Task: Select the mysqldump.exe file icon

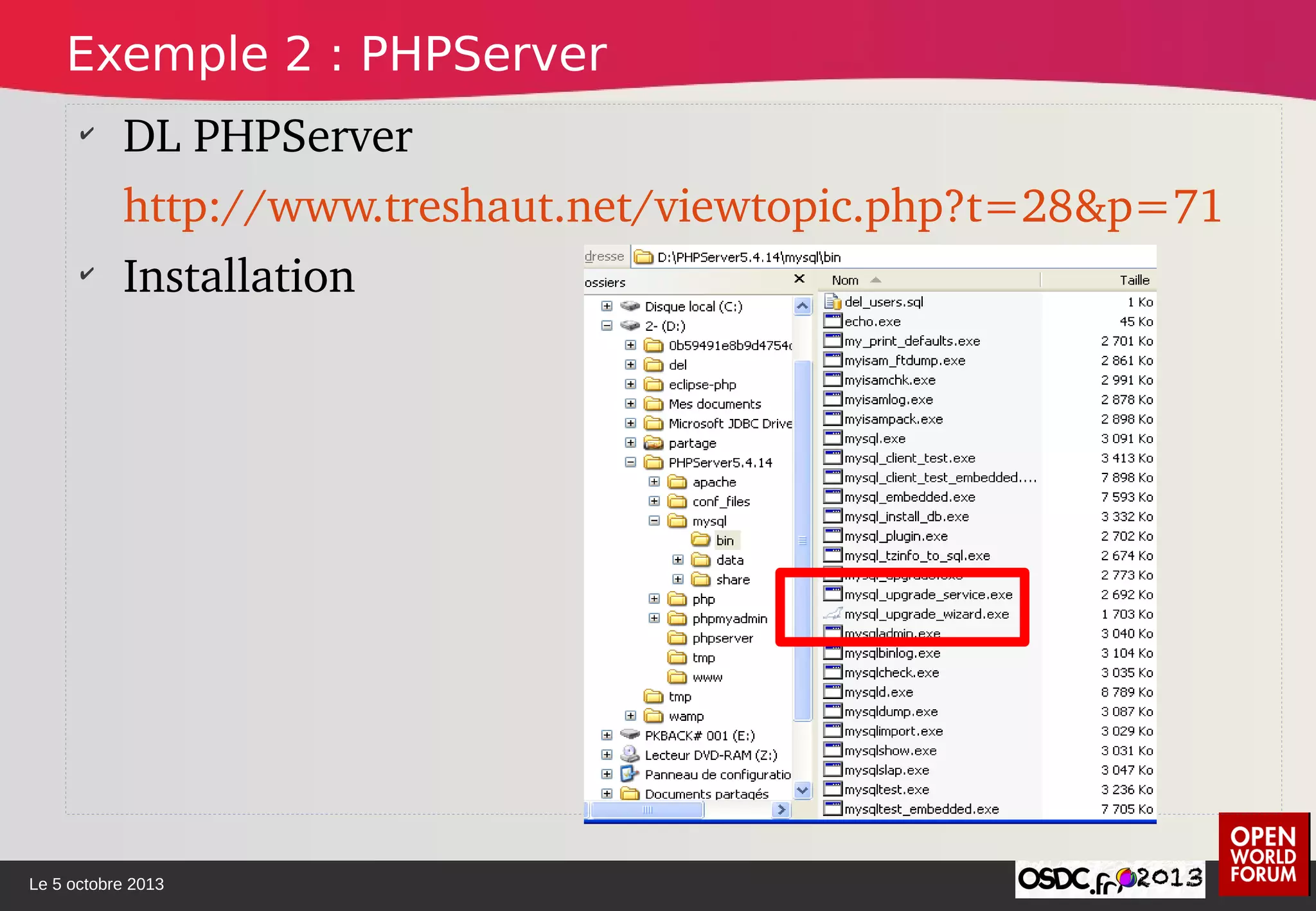Action: (x=833, y=711)
